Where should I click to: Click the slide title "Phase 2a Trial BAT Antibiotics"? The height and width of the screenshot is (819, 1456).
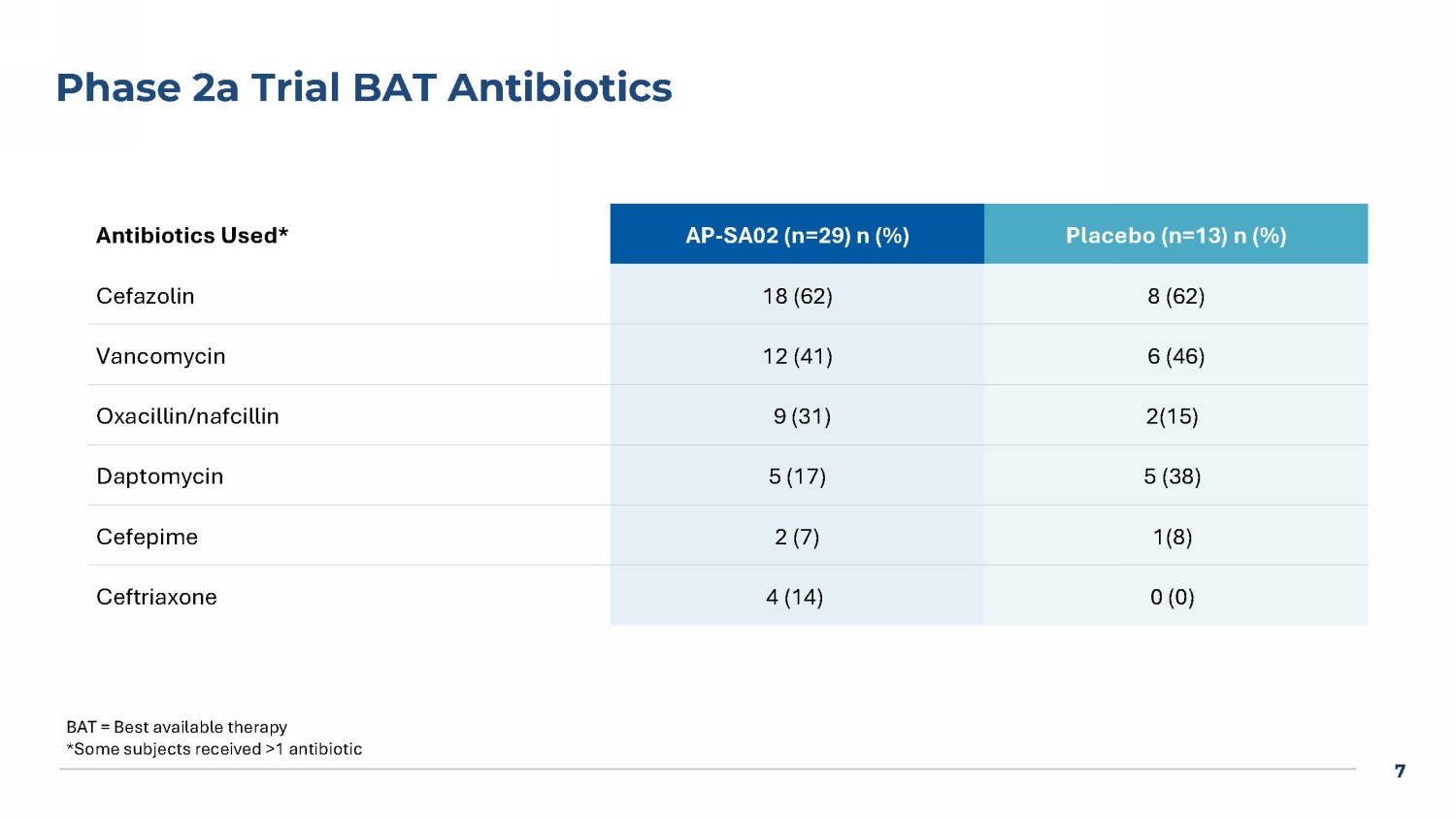[x=363, y=87]
